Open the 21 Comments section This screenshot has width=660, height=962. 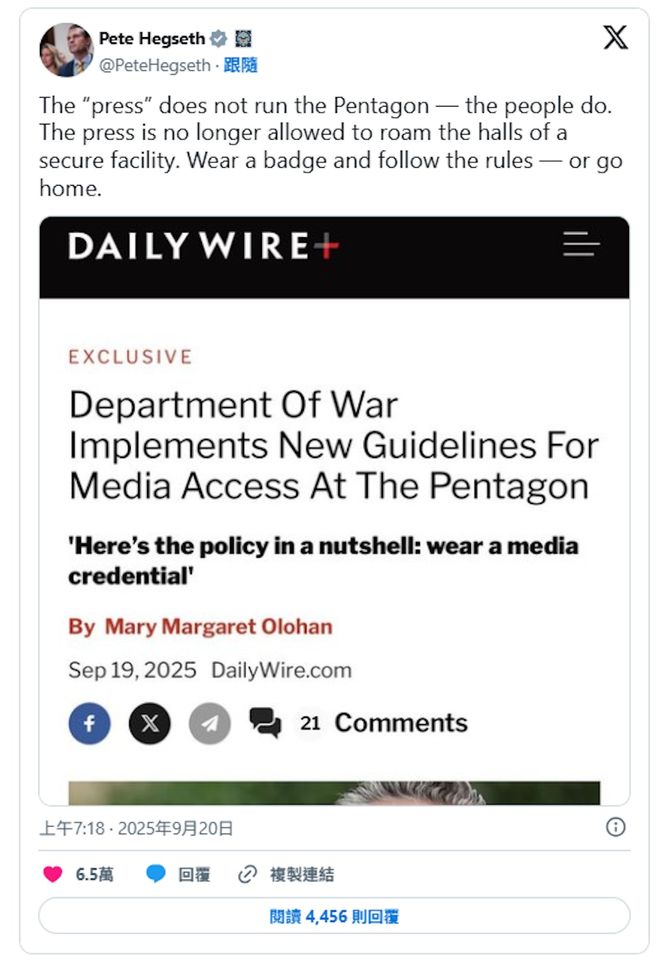(x=358, y=723)
